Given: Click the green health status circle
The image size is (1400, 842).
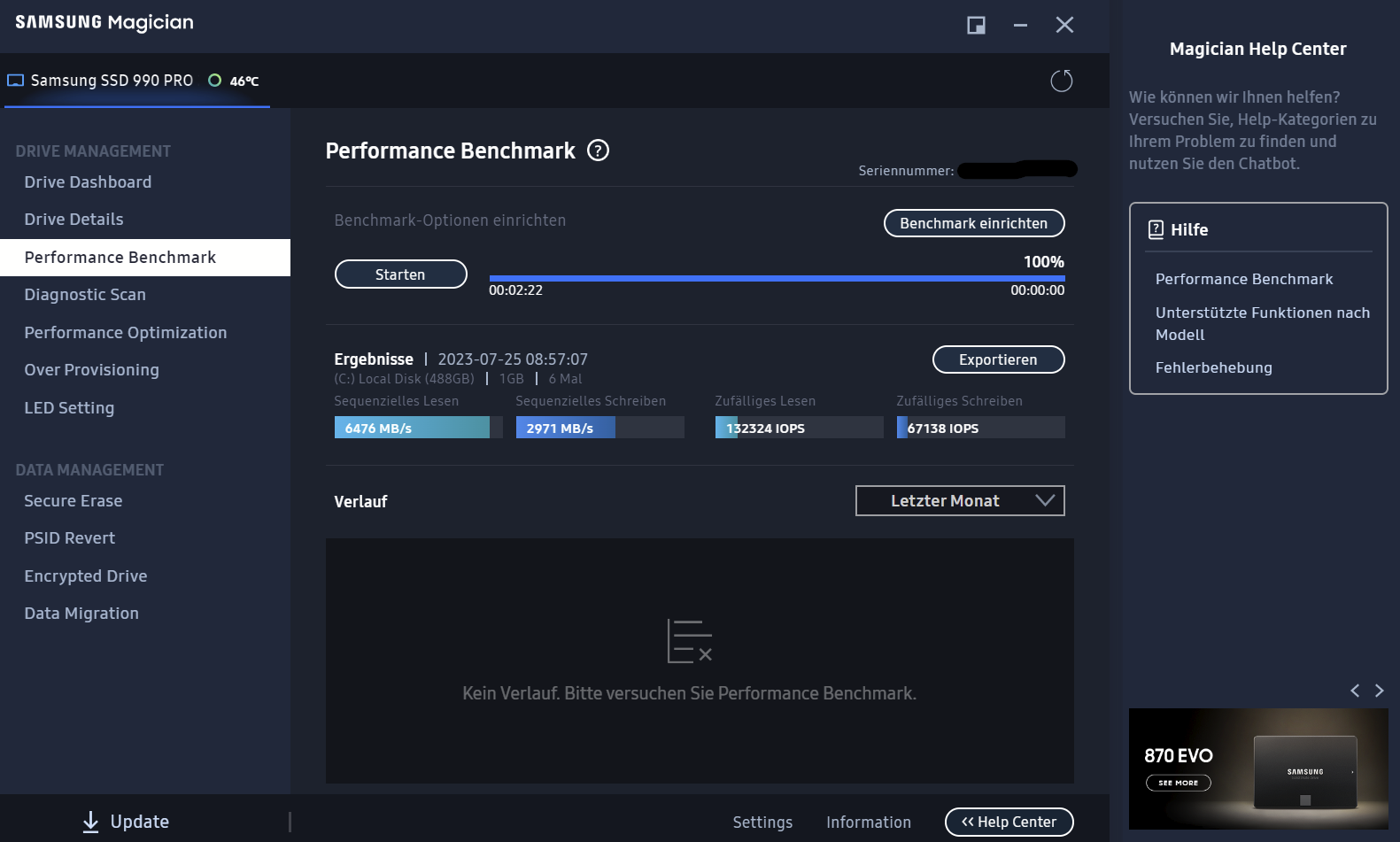Looking at the screenshot, I should [x=214, y=81].
